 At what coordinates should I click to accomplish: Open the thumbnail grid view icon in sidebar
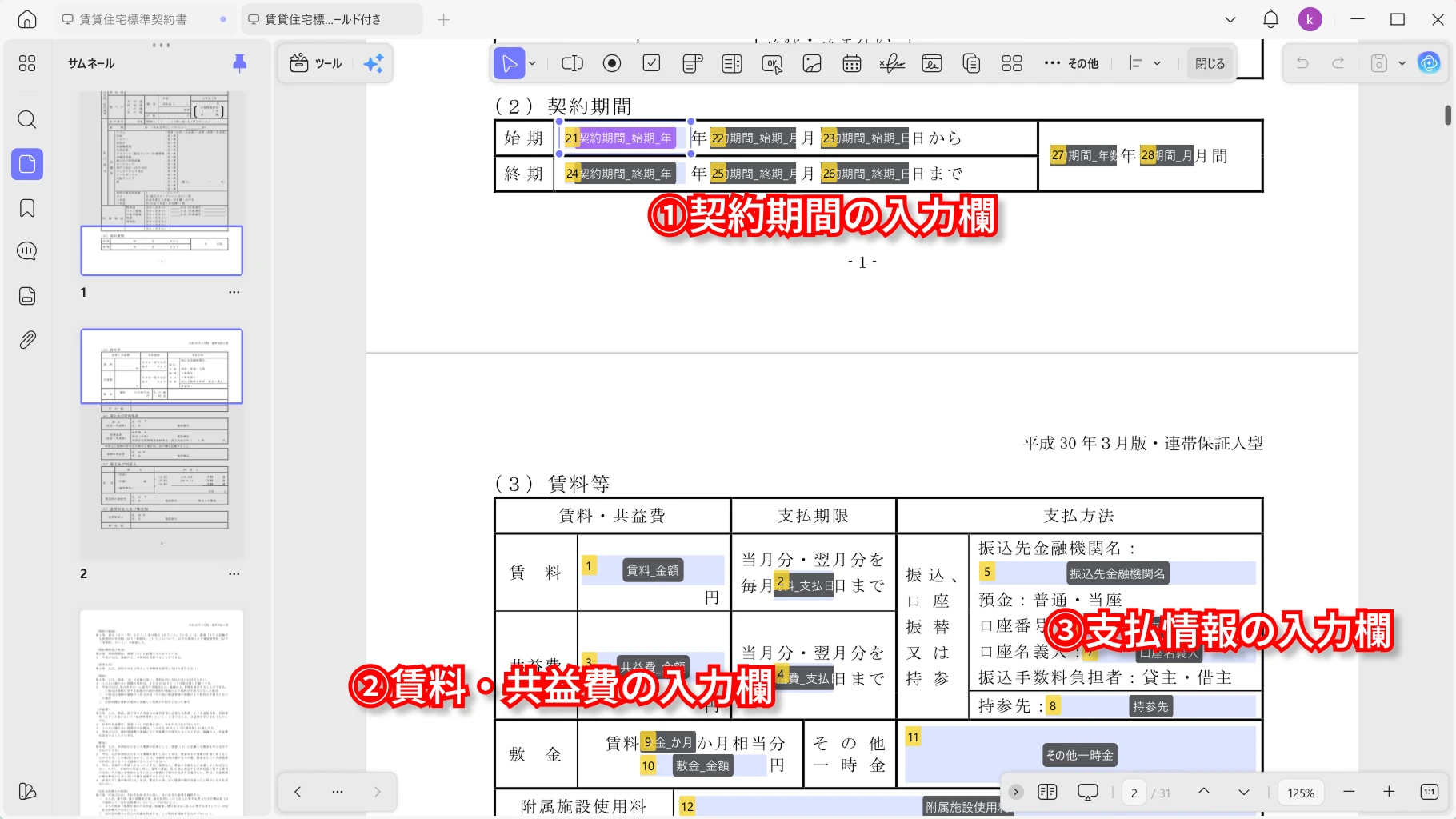(x=27, y=63)
